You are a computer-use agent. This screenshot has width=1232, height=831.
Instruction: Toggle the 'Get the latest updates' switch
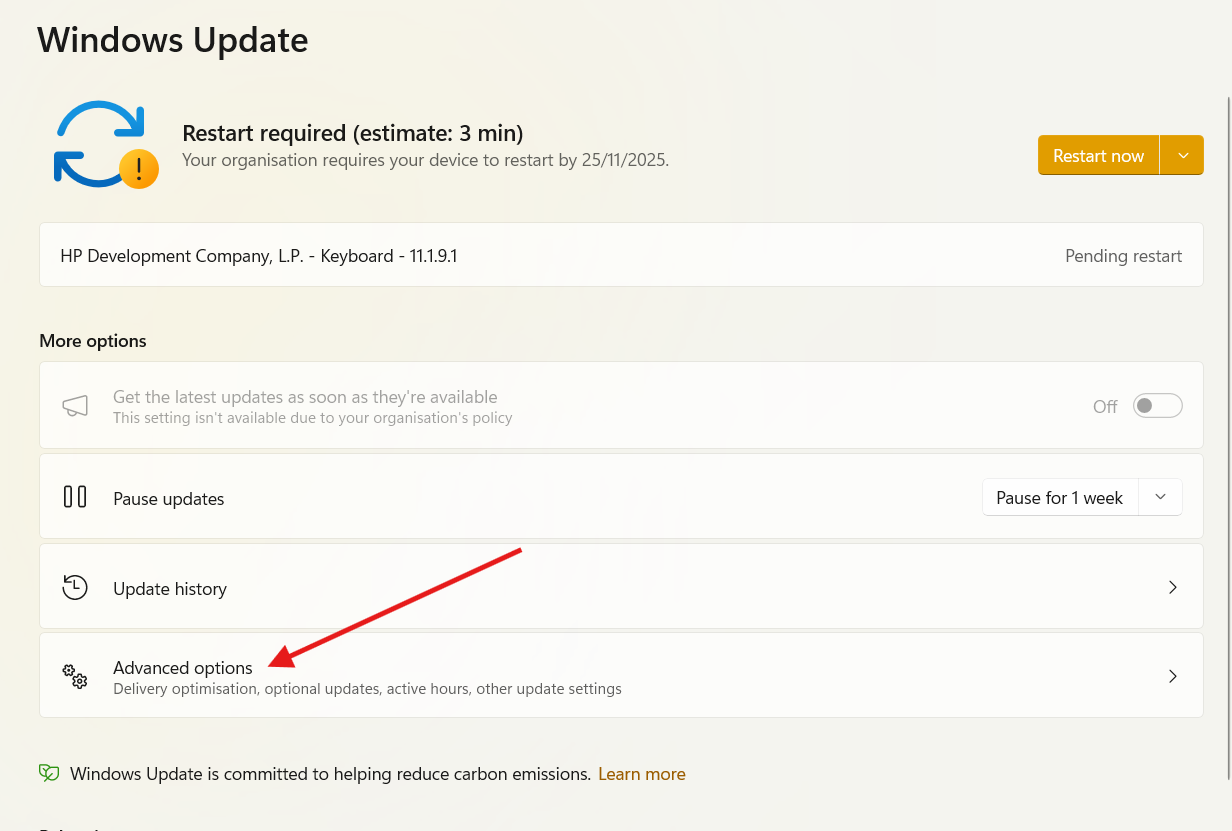point(1157,406)
